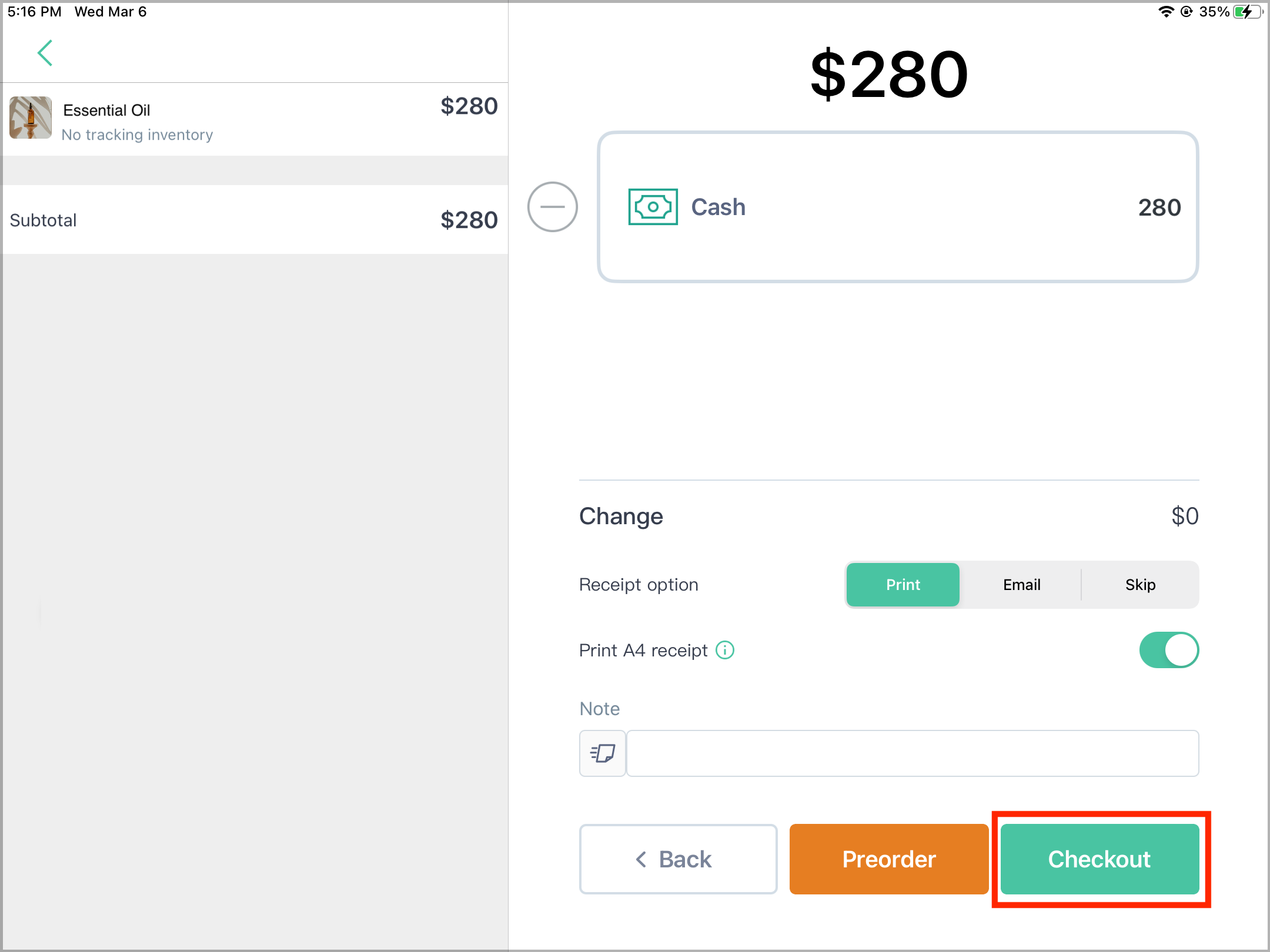The image size is (1270, 952).
Task: Tap the Checkout button
Action: point(1099,859)
